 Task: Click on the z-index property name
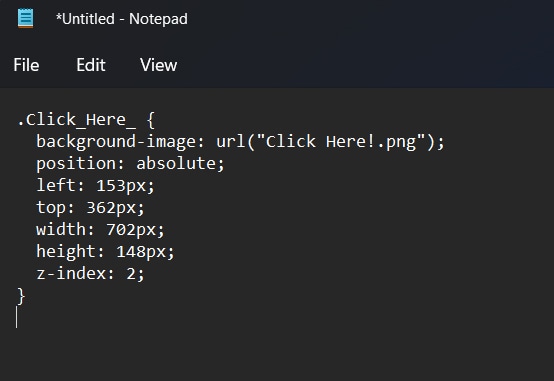pos(71,273)
